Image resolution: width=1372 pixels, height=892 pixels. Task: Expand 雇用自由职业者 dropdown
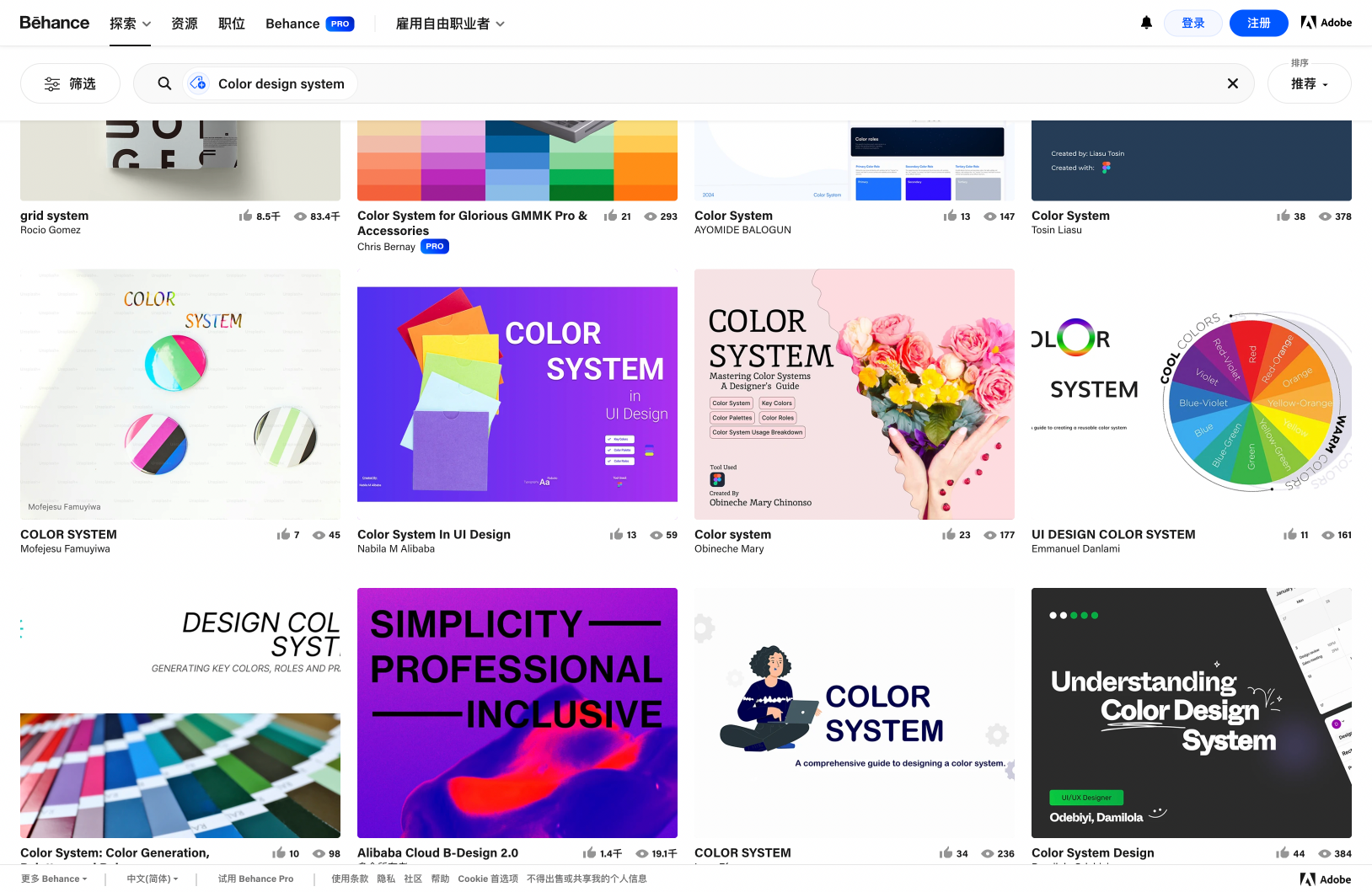(450, 24)
